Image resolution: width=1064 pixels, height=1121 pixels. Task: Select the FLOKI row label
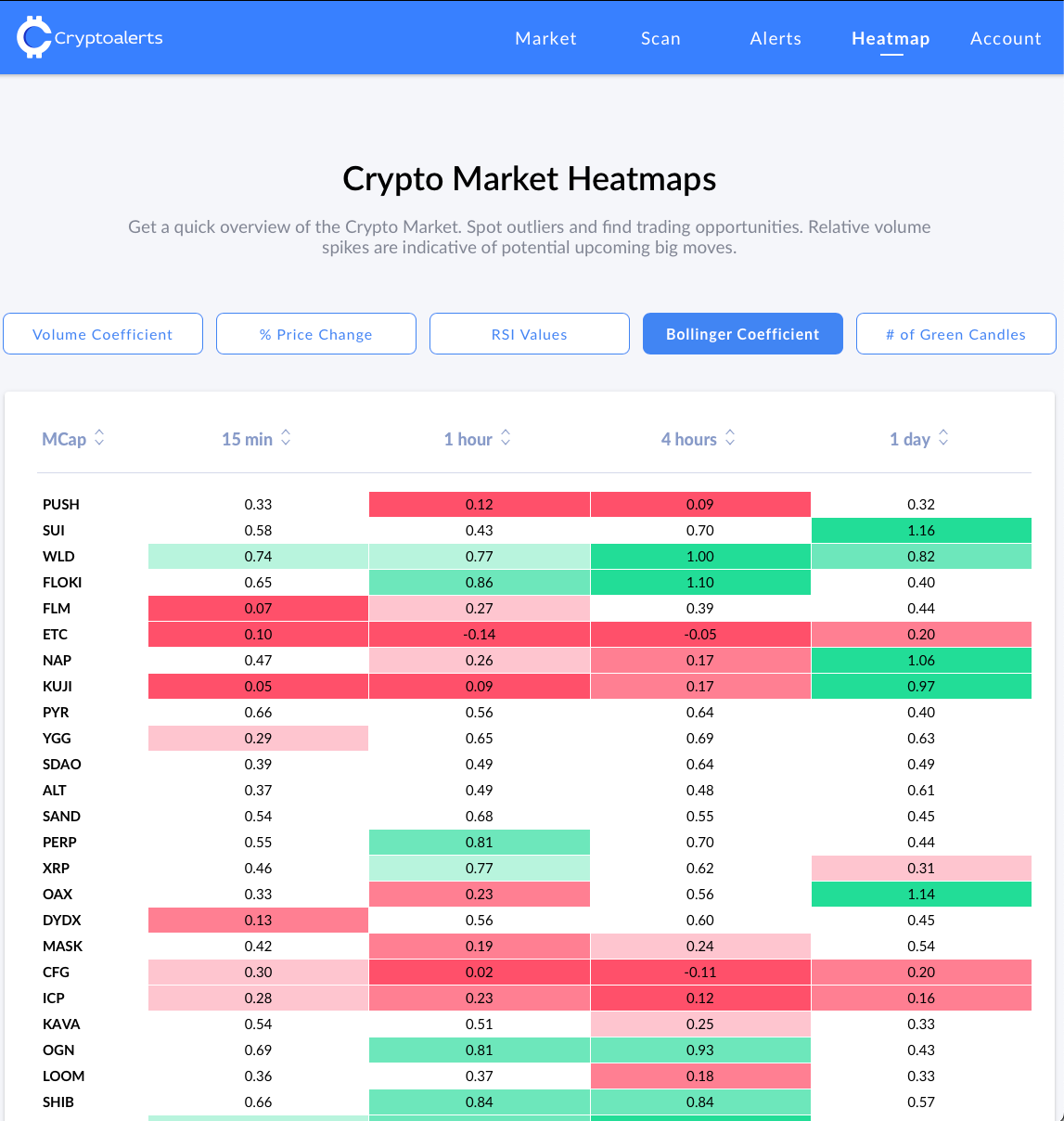click(62, 583)
